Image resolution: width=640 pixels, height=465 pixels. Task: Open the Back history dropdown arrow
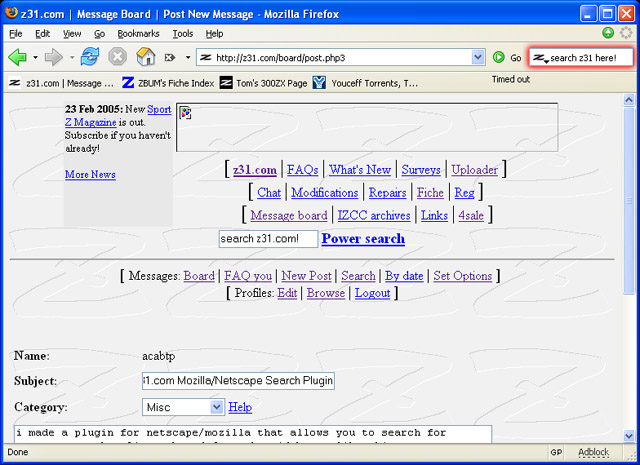pyautogui.click(x=35, y=58)
